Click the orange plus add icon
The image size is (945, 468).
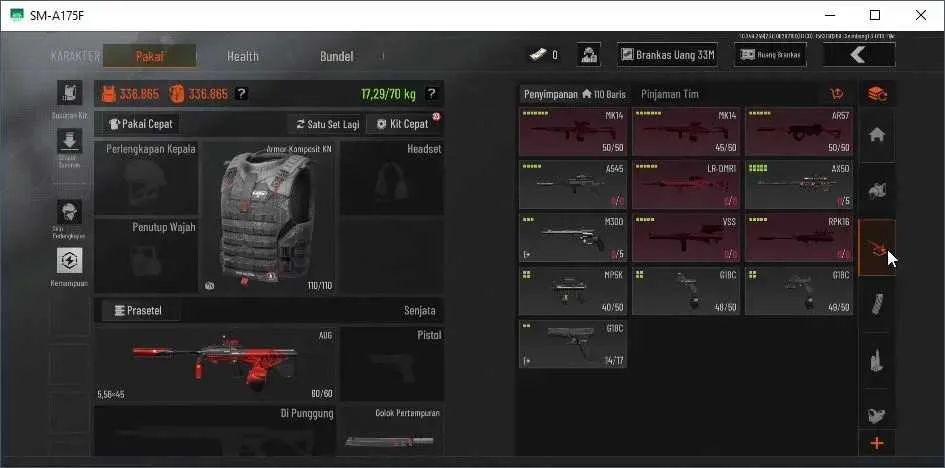pyautogui.click(x=877, y=443)
